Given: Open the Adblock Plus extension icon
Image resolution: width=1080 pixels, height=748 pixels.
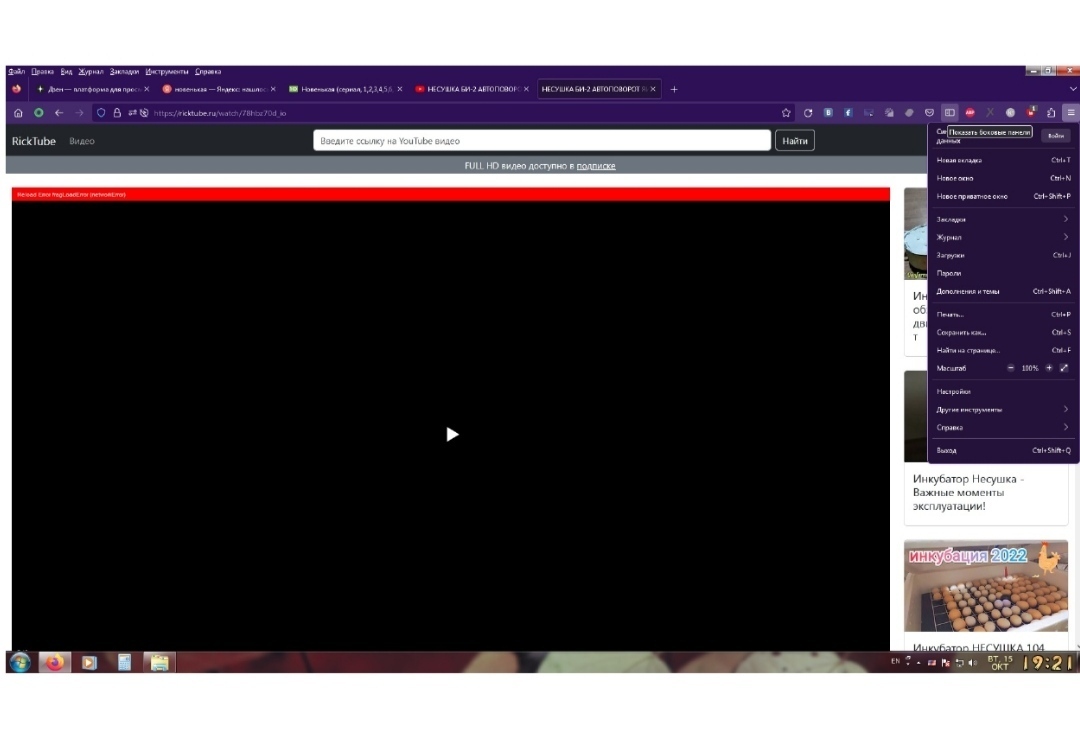Looking at the screenshot, I should click(970, 113).
